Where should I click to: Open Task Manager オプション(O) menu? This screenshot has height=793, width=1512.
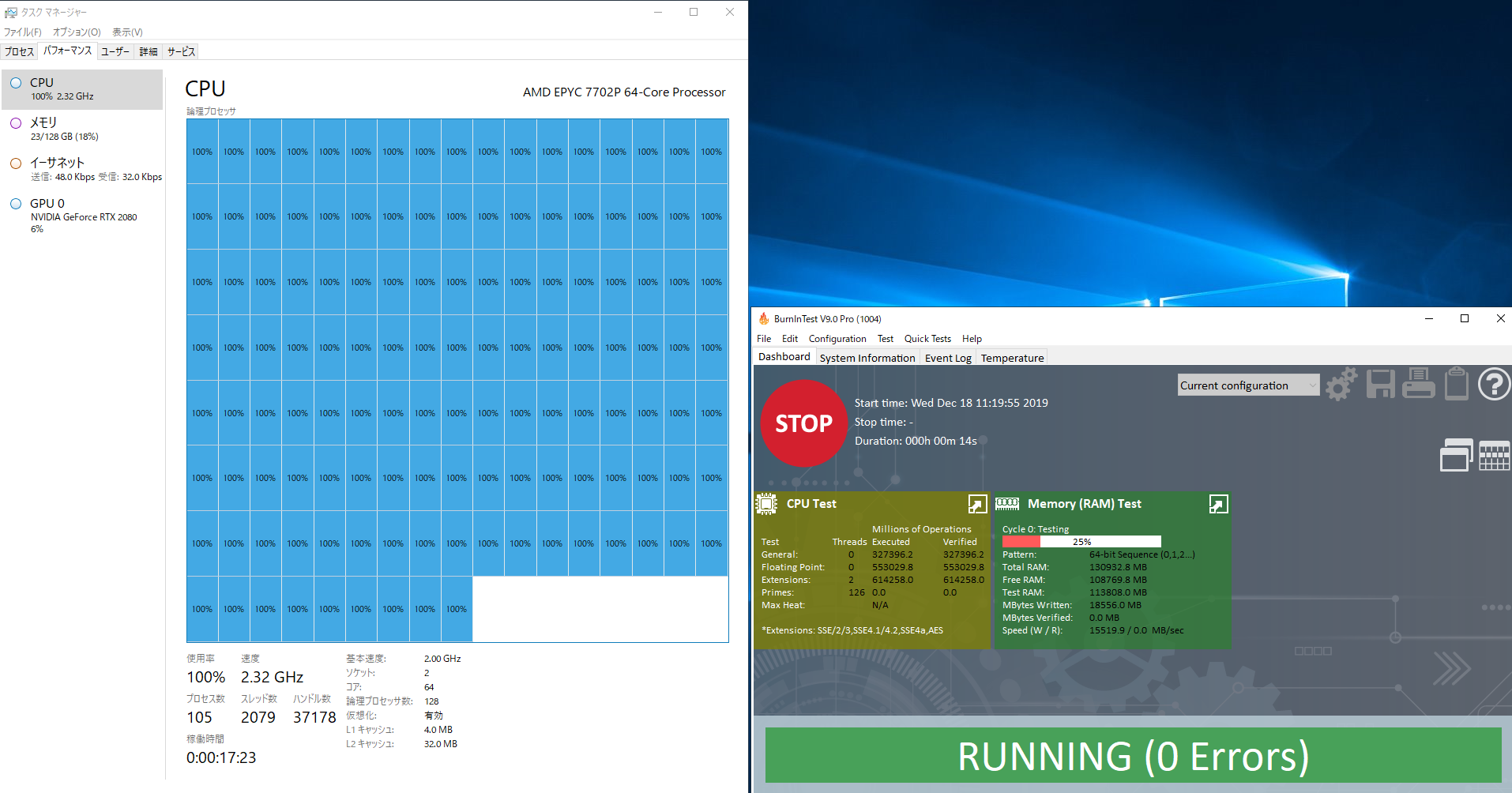[77, 32]
